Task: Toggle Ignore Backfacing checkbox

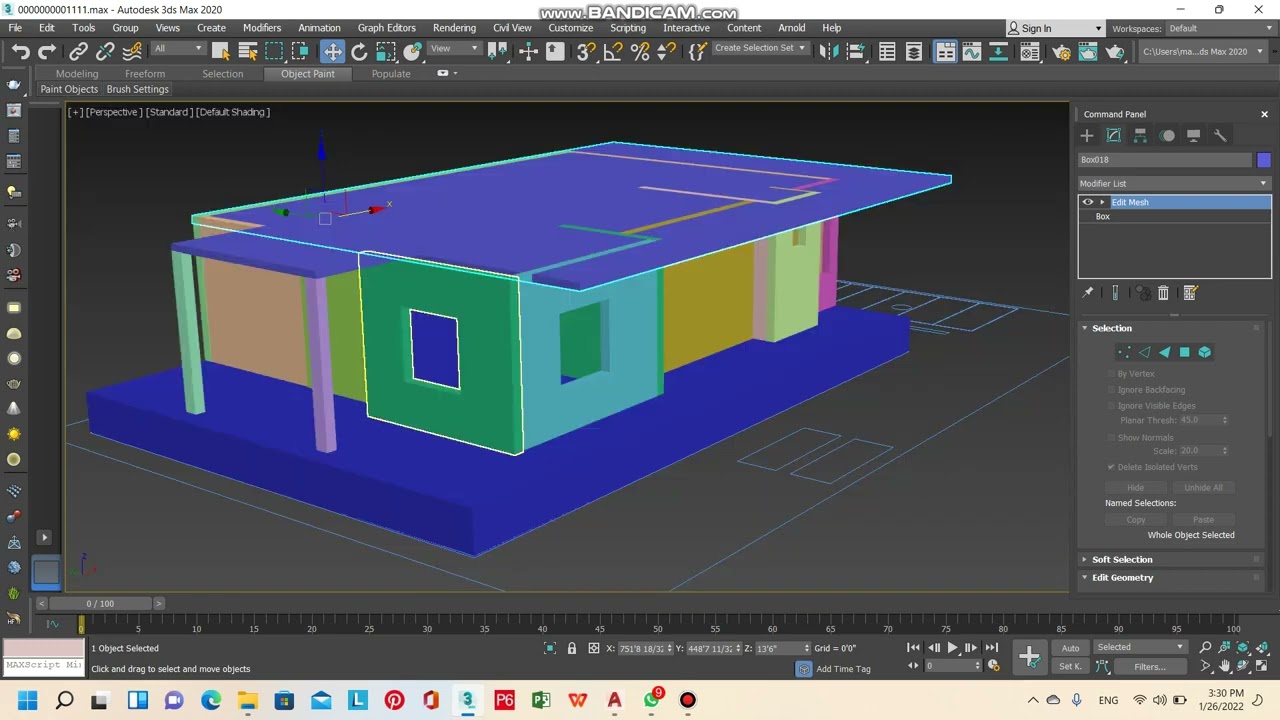Action: click(1111, 390)
